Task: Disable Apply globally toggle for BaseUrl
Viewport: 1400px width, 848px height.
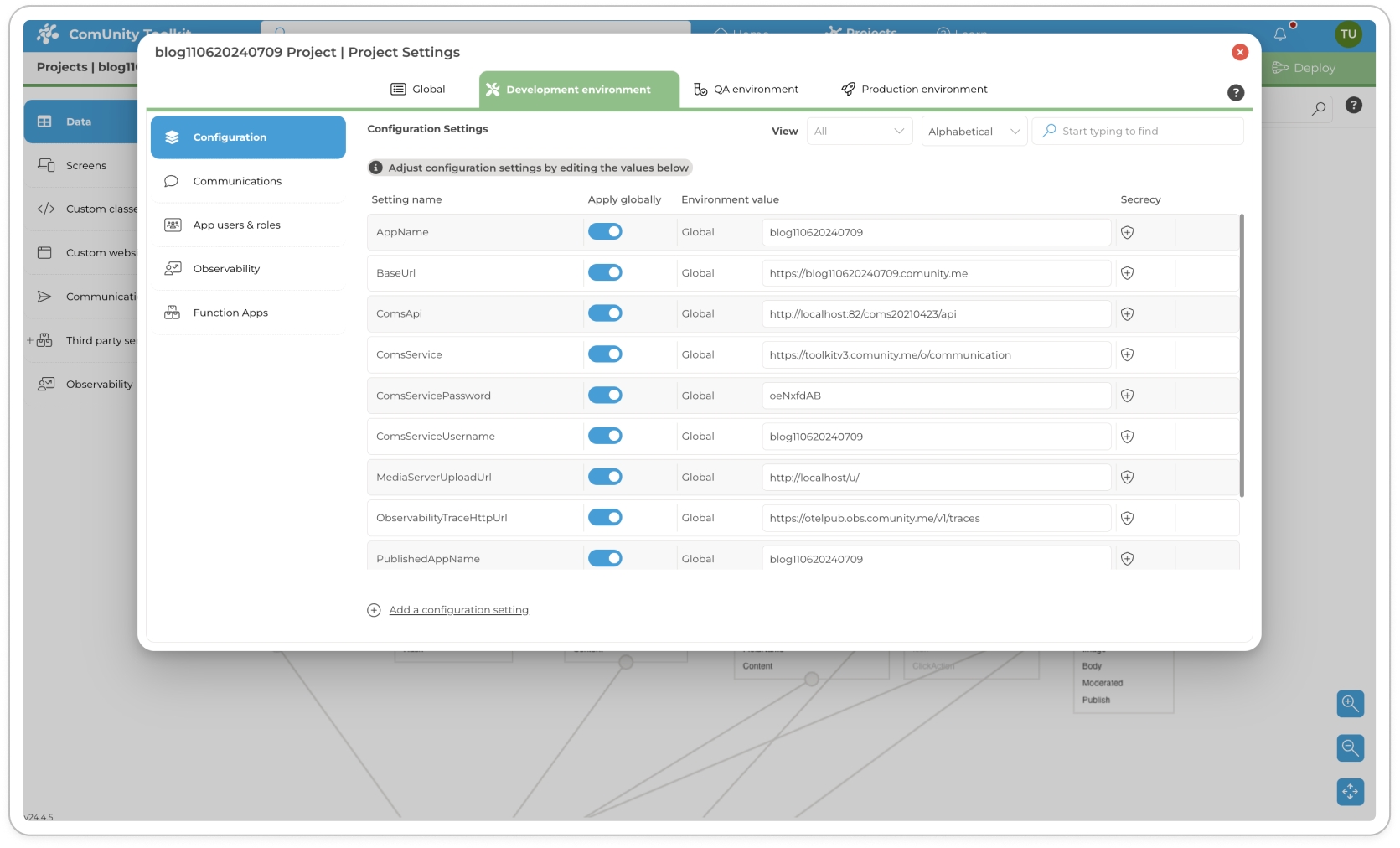Action: 605,272
